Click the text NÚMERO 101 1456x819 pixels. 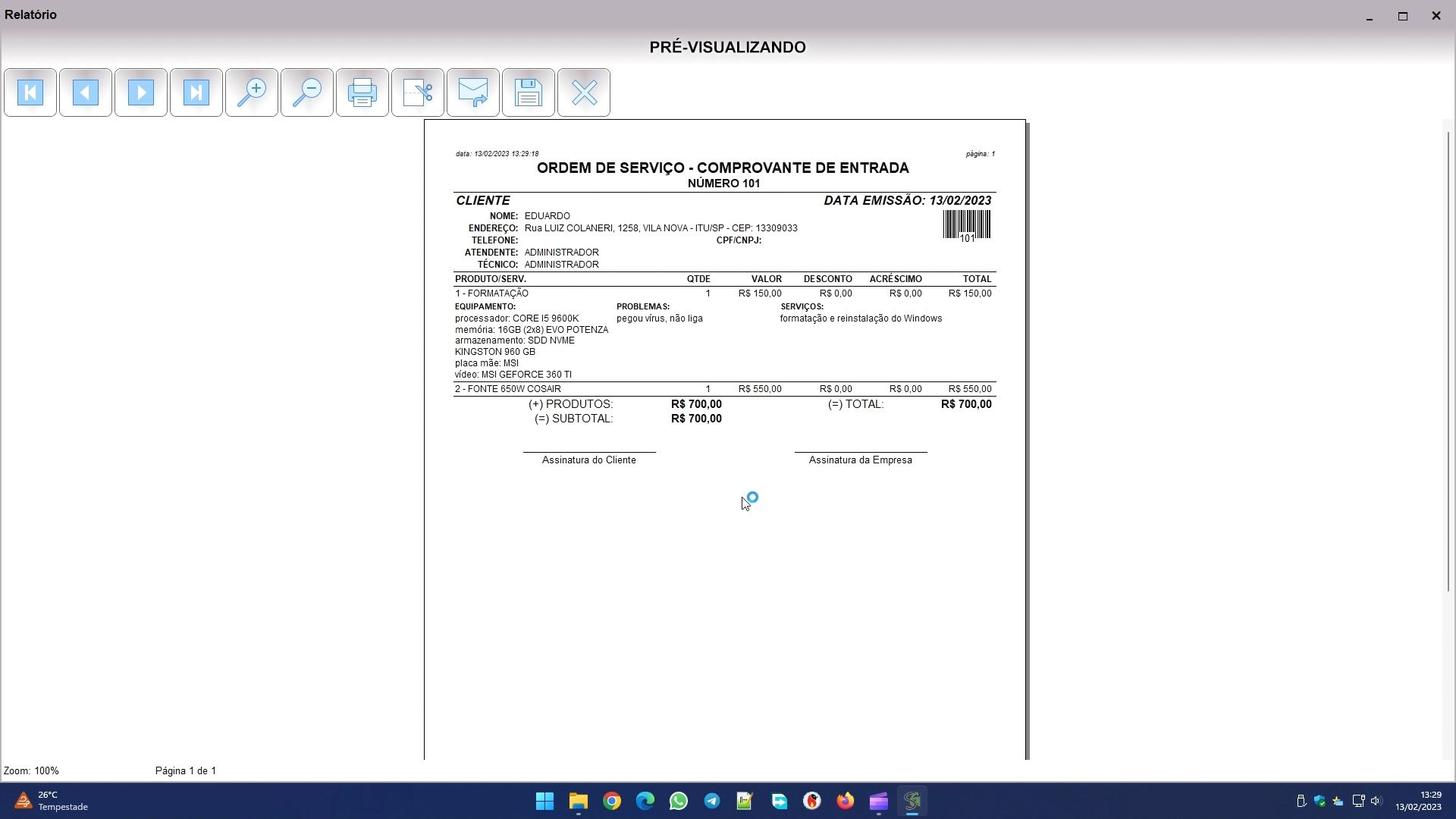click(723, 184)
